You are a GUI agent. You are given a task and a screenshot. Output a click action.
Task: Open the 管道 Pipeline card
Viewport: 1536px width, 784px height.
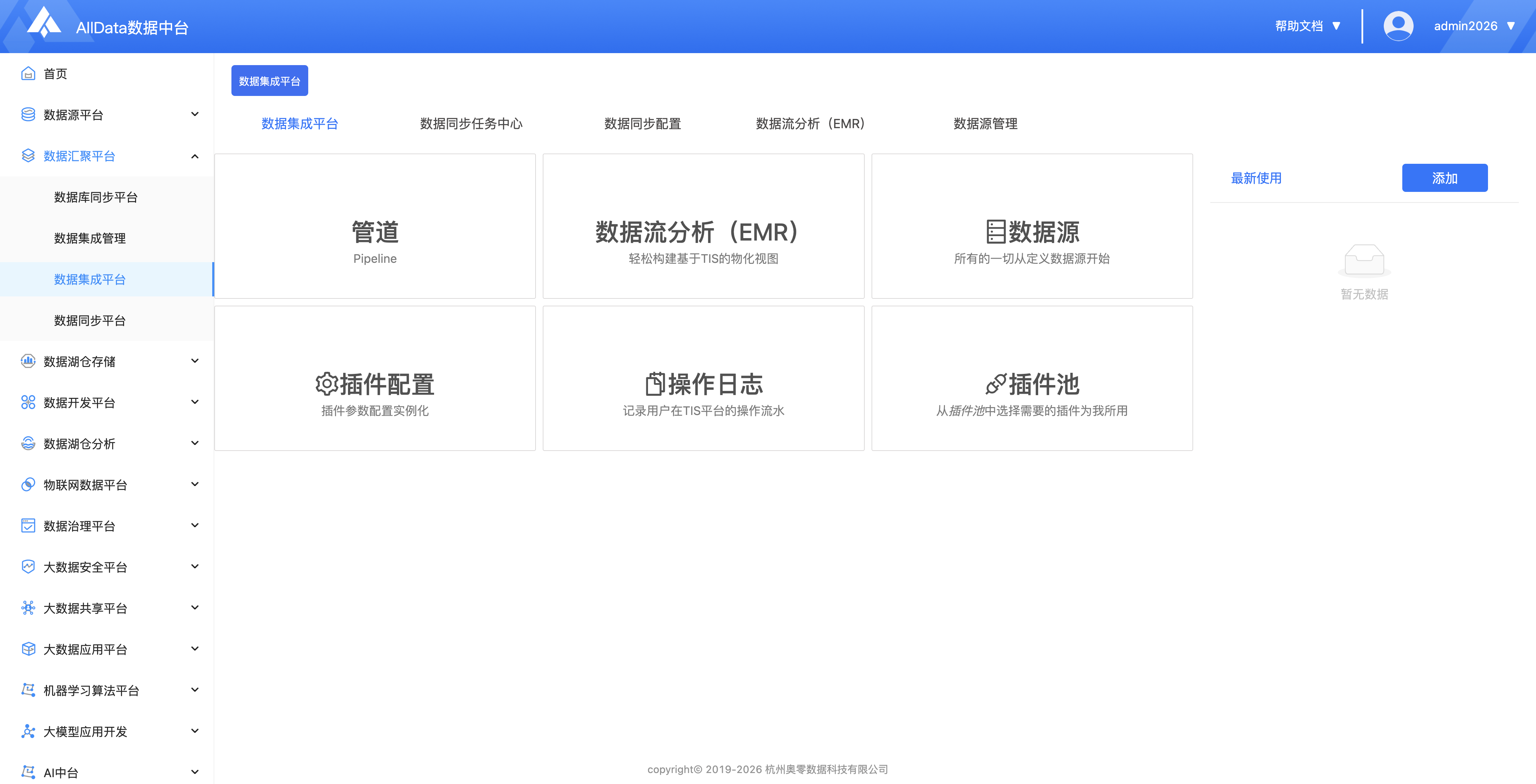pos(375,226)
